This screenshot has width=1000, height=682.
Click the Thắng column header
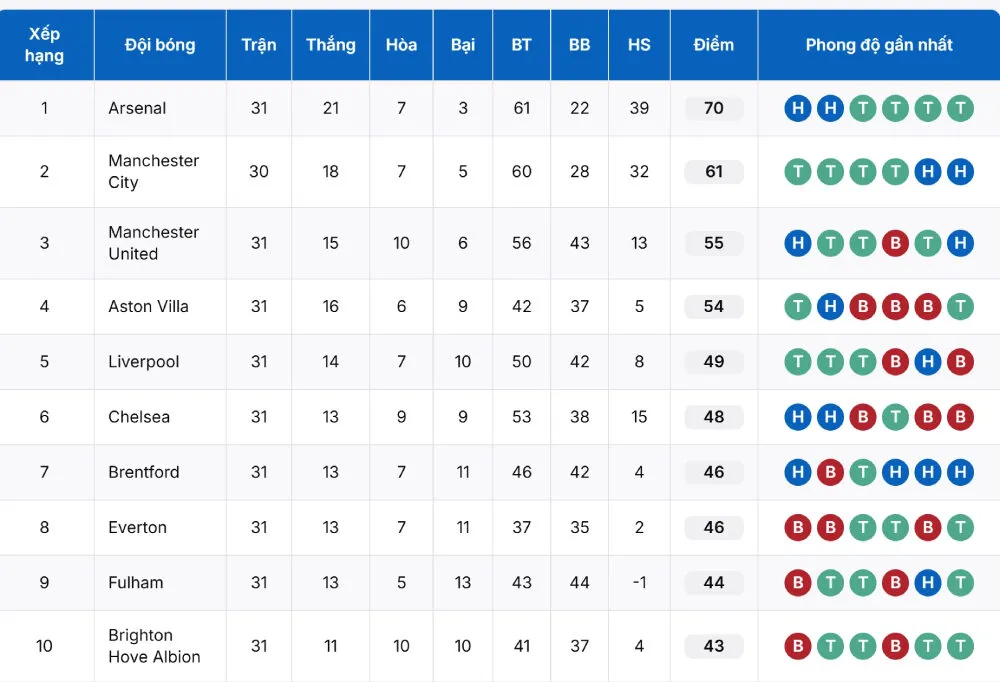pos(330,45)
